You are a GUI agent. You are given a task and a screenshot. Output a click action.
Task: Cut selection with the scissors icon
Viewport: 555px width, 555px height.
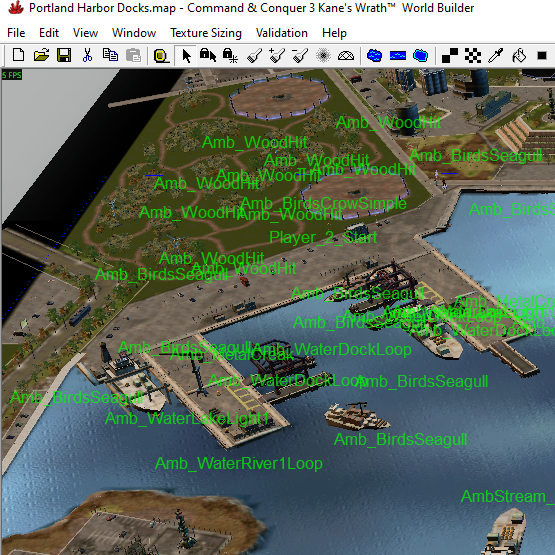tap(87, 55)
